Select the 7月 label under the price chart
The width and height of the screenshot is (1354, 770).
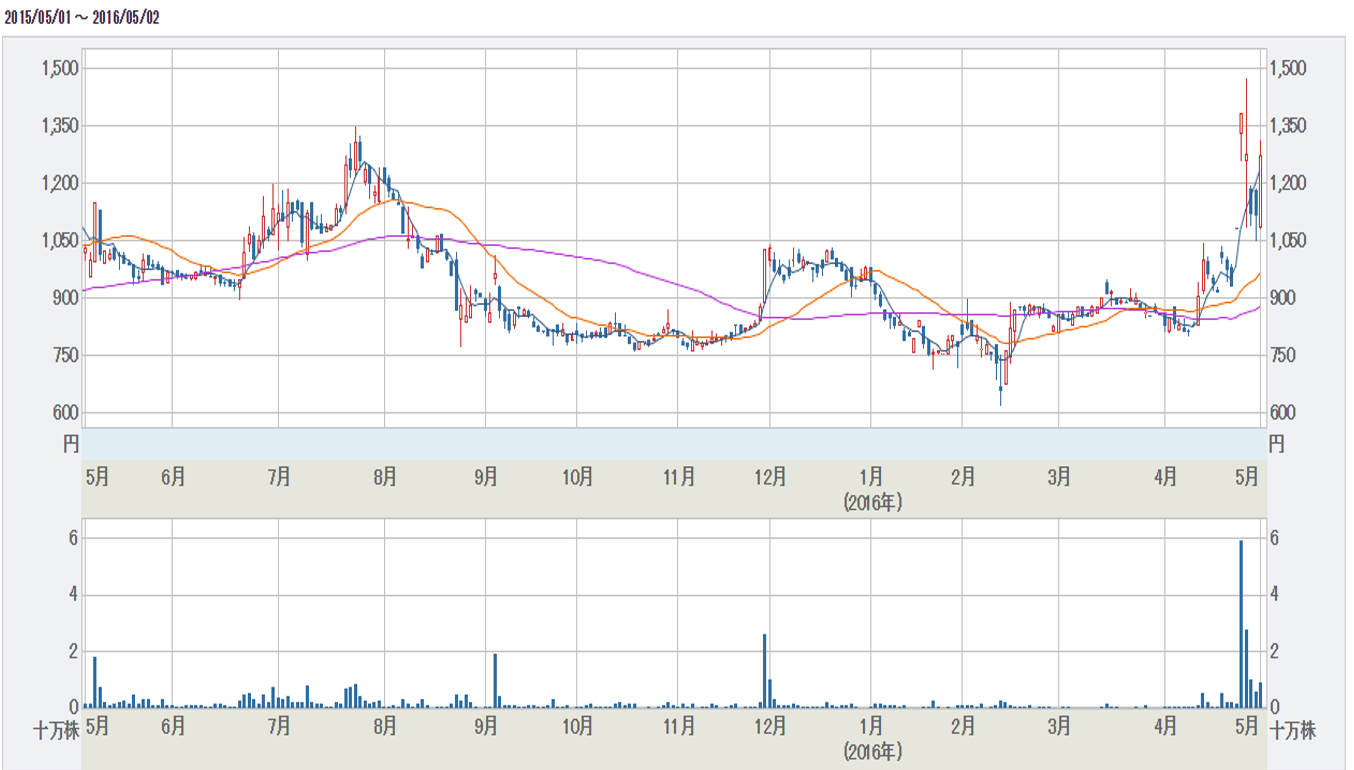[x=279, y=478]
